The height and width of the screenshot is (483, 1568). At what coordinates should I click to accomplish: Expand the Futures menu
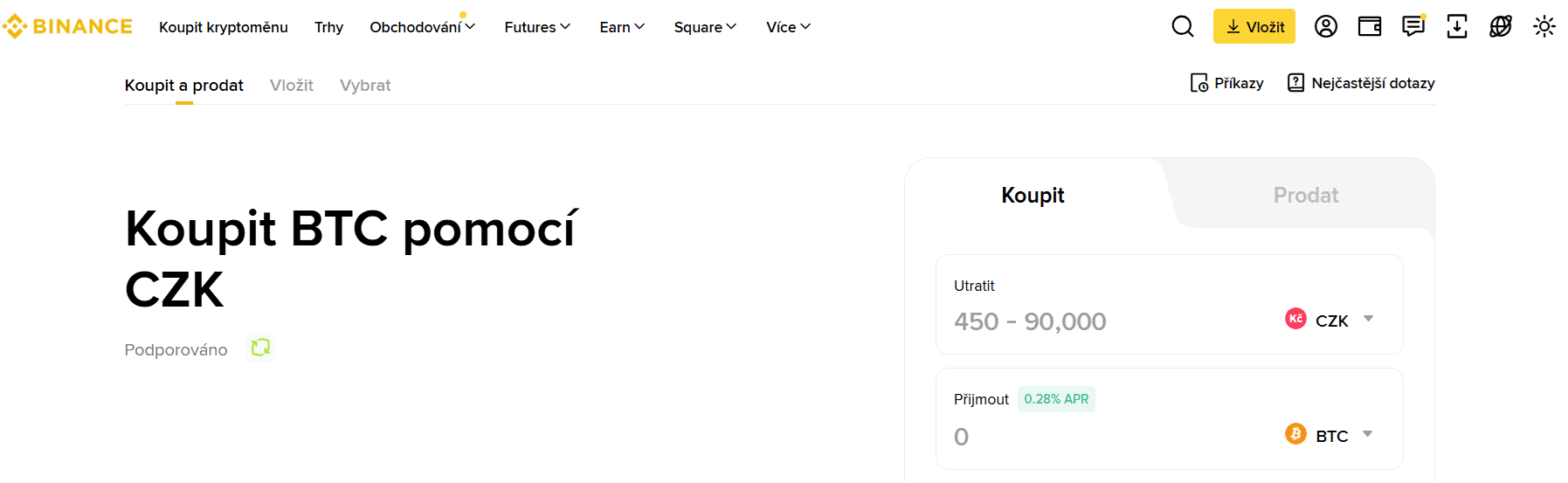(537, 27)
